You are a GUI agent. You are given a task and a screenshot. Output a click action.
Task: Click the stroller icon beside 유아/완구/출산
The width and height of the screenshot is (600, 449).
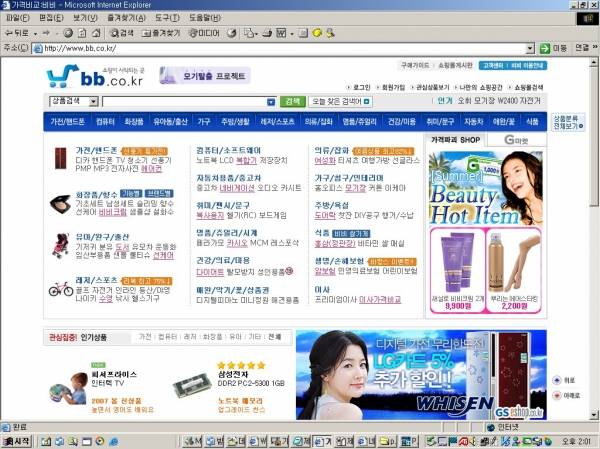[x=60, y=245]
